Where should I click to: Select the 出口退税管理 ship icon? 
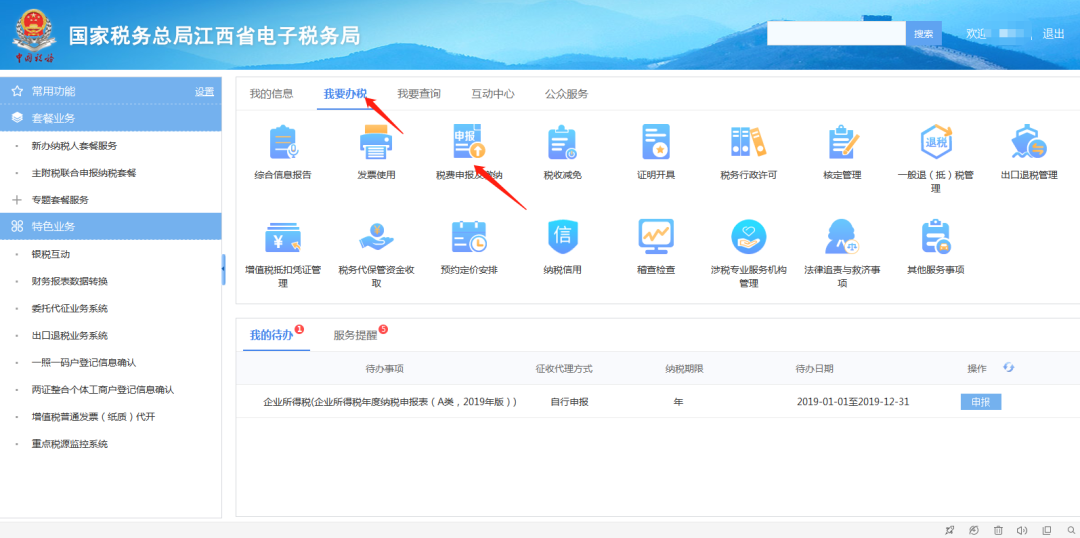click(1028, 144)
